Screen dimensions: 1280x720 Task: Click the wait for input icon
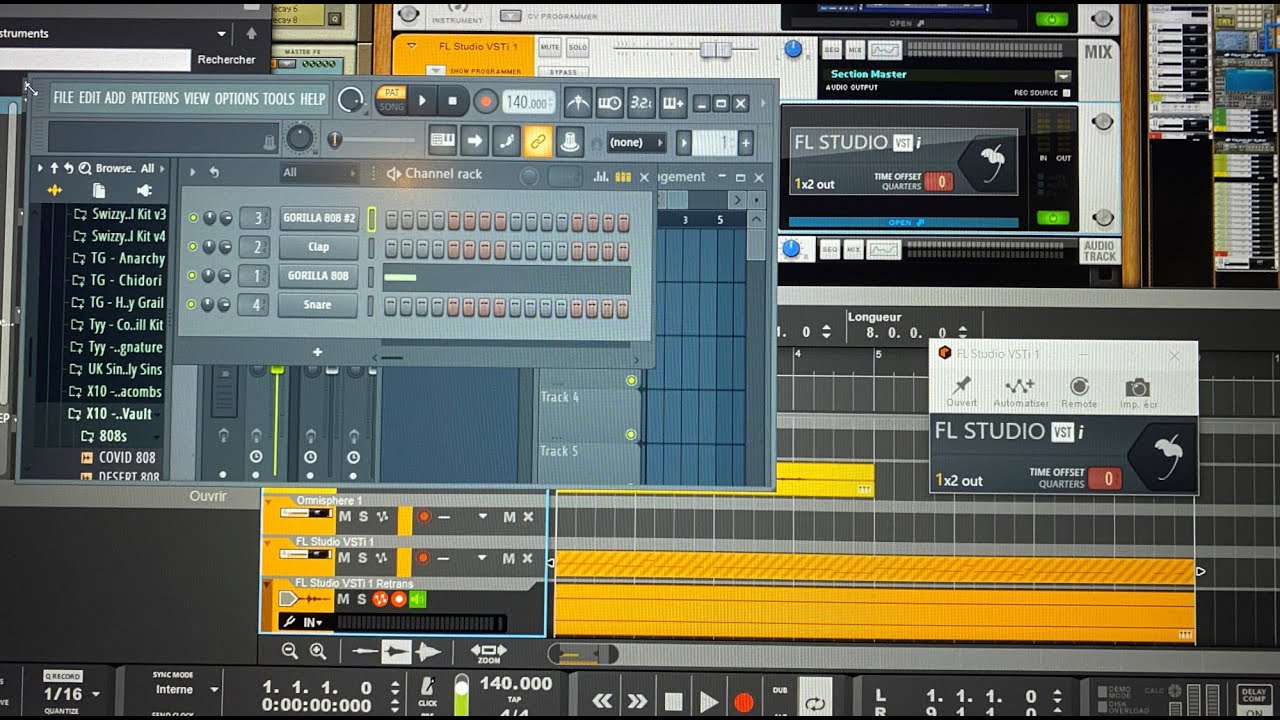[610, 102]
